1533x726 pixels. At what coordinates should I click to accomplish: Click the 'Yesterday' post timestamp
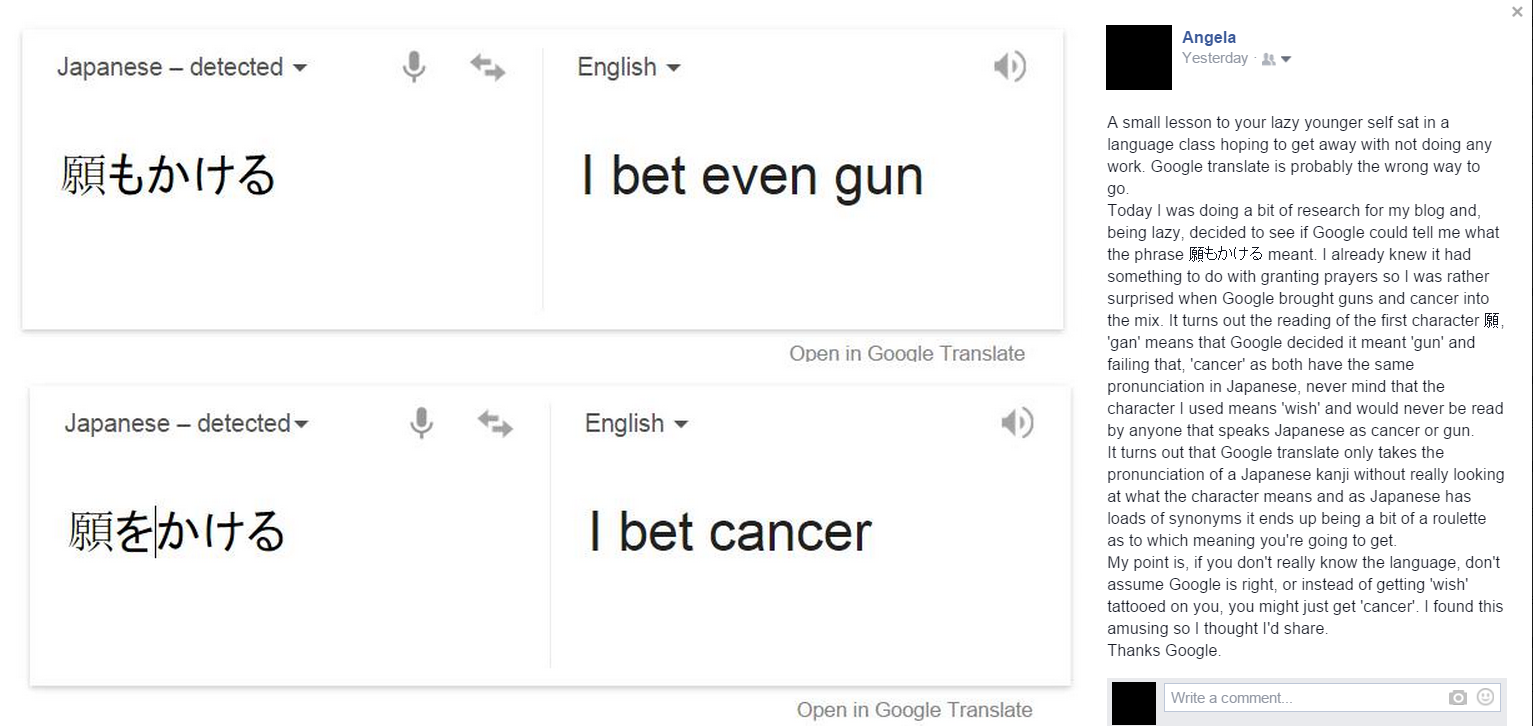click(x=1215, y=58)
